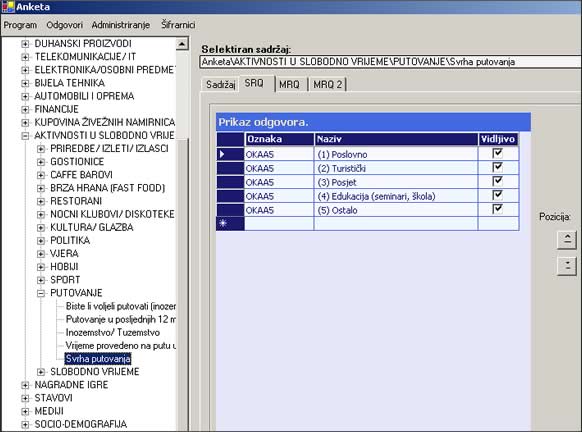Select 'Svrha putovanja' tree item
The height and width of the screenshot is (432, 582).
98,359
